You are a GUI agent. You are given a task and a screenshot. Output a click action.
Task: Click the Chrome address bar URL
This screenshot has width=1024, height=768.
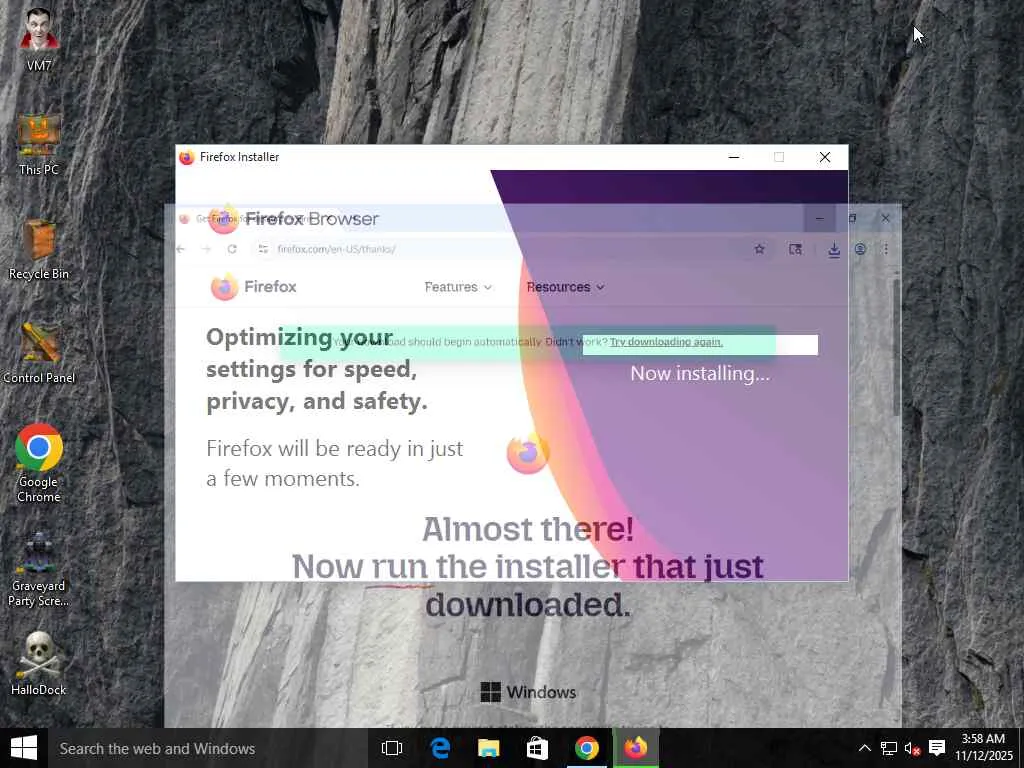(x=336, y=249)
